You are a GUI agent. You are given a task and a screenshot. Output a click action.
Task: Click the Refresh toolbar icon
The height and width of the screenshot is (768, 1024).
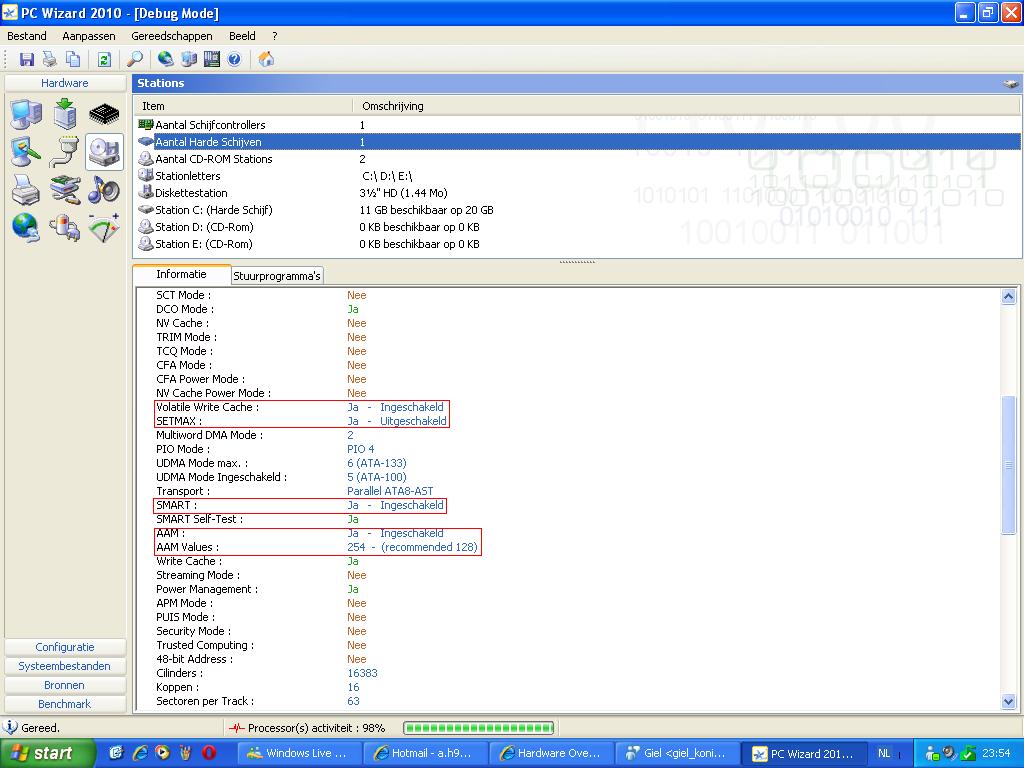tap(104, 59)
